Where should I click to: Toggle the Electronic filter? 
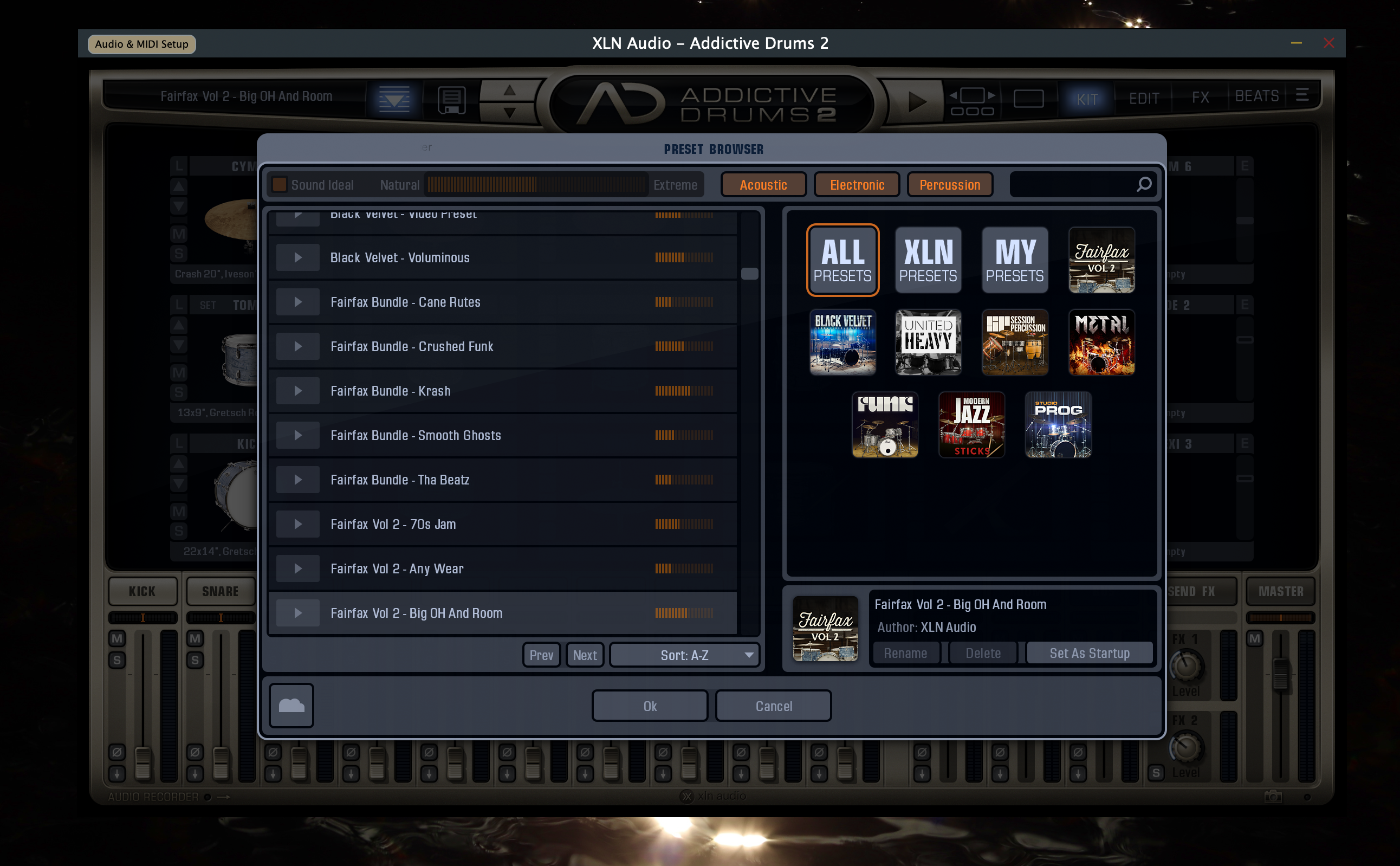857,184
